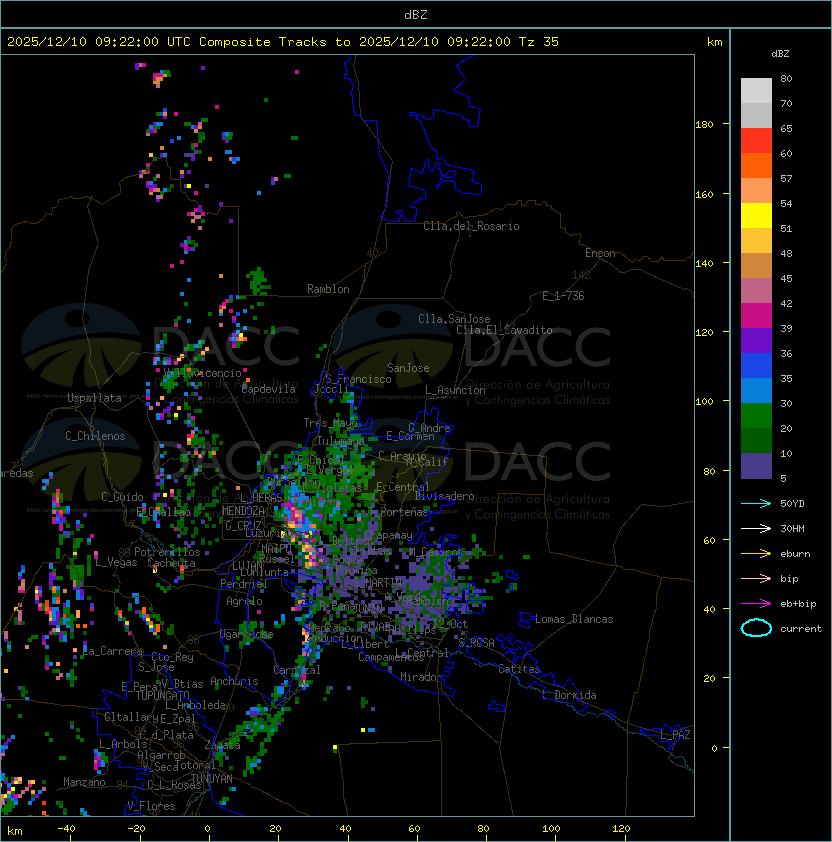Click the 'MENDOZA' city label on the map
Image resolution: width=832 pixels, height=842 pixels.
point(243,511)
